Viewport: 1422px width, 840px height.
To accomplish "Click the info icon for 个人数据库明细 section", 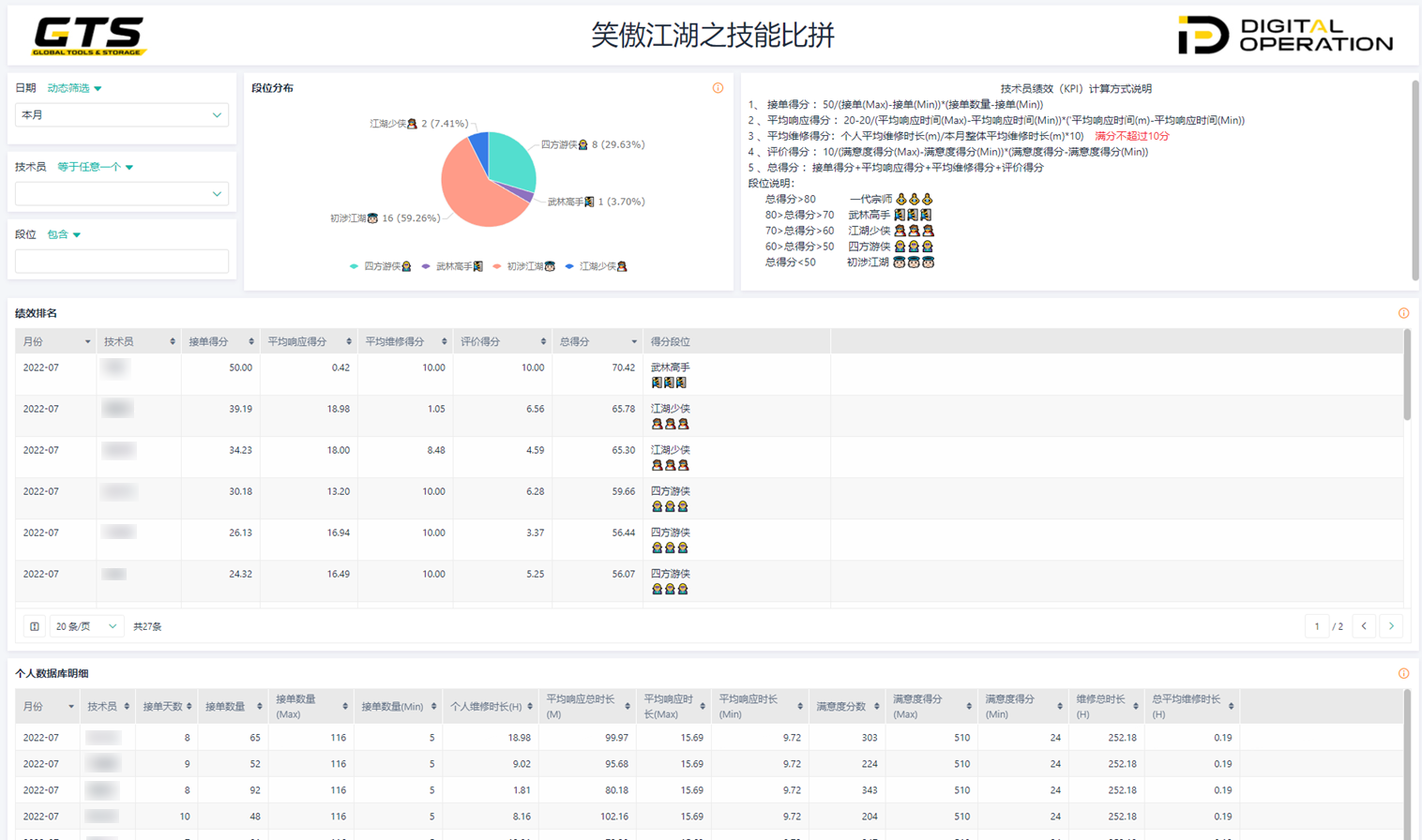I will pyautogui.click(x=1403, y=673).
